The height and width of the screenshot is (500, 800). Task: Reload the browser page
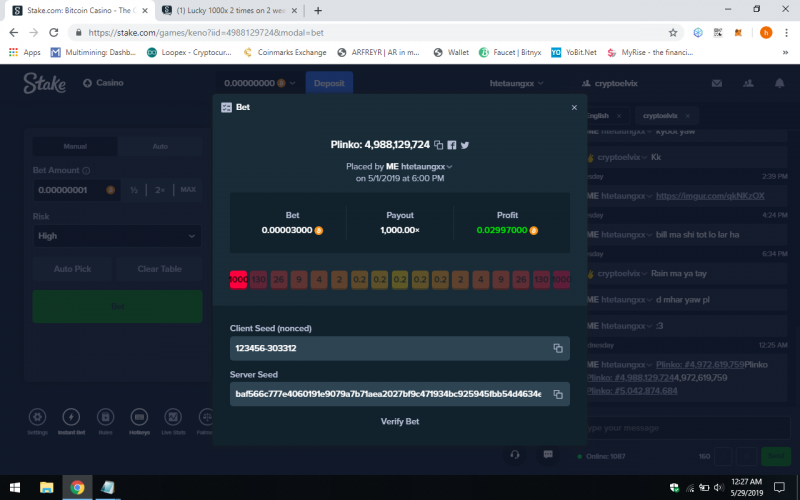(x=54, y=33)
